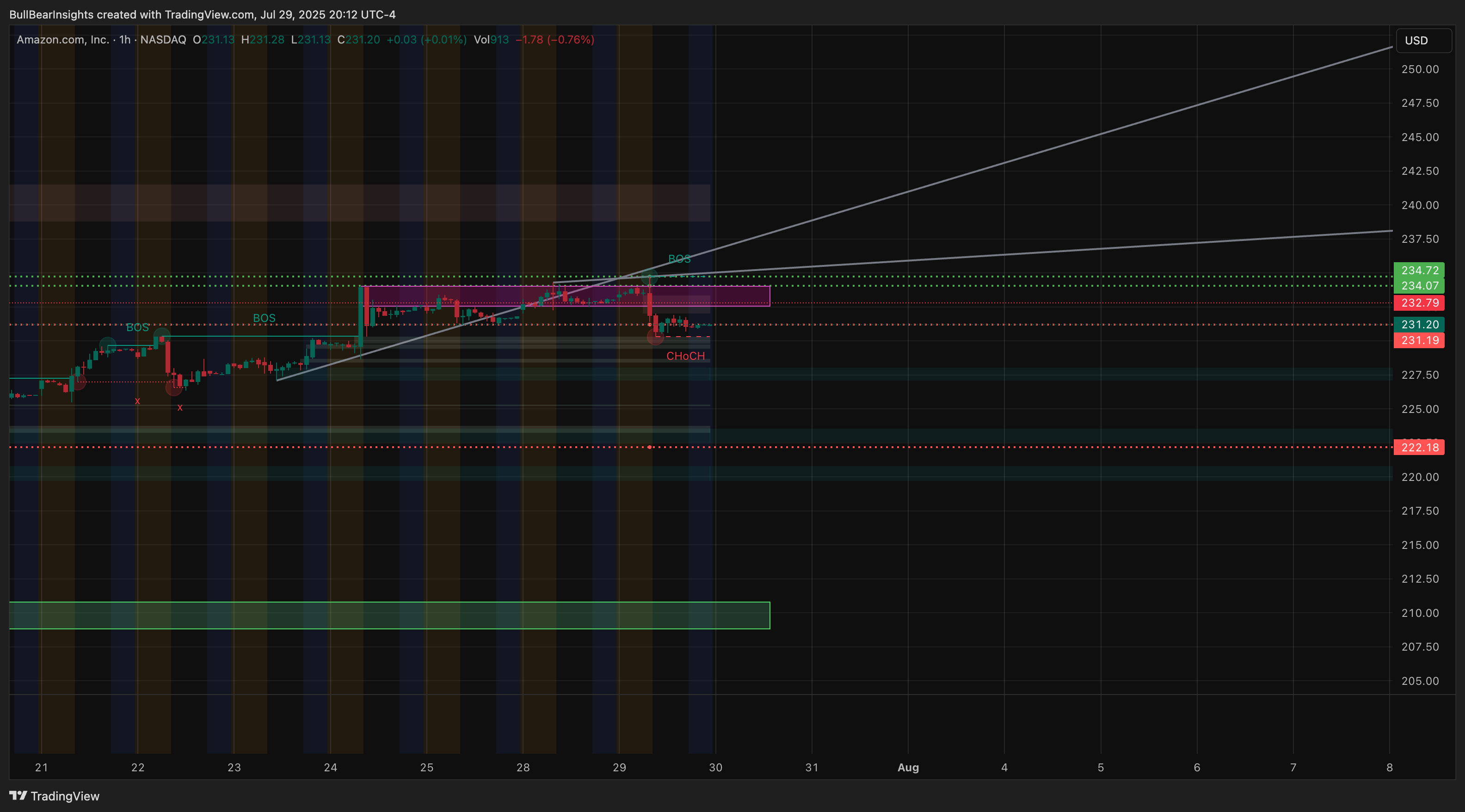This screenshot has width=1465, height=812.
Task: Click the BOS label near July 23
Action: [x=264, y=318]
